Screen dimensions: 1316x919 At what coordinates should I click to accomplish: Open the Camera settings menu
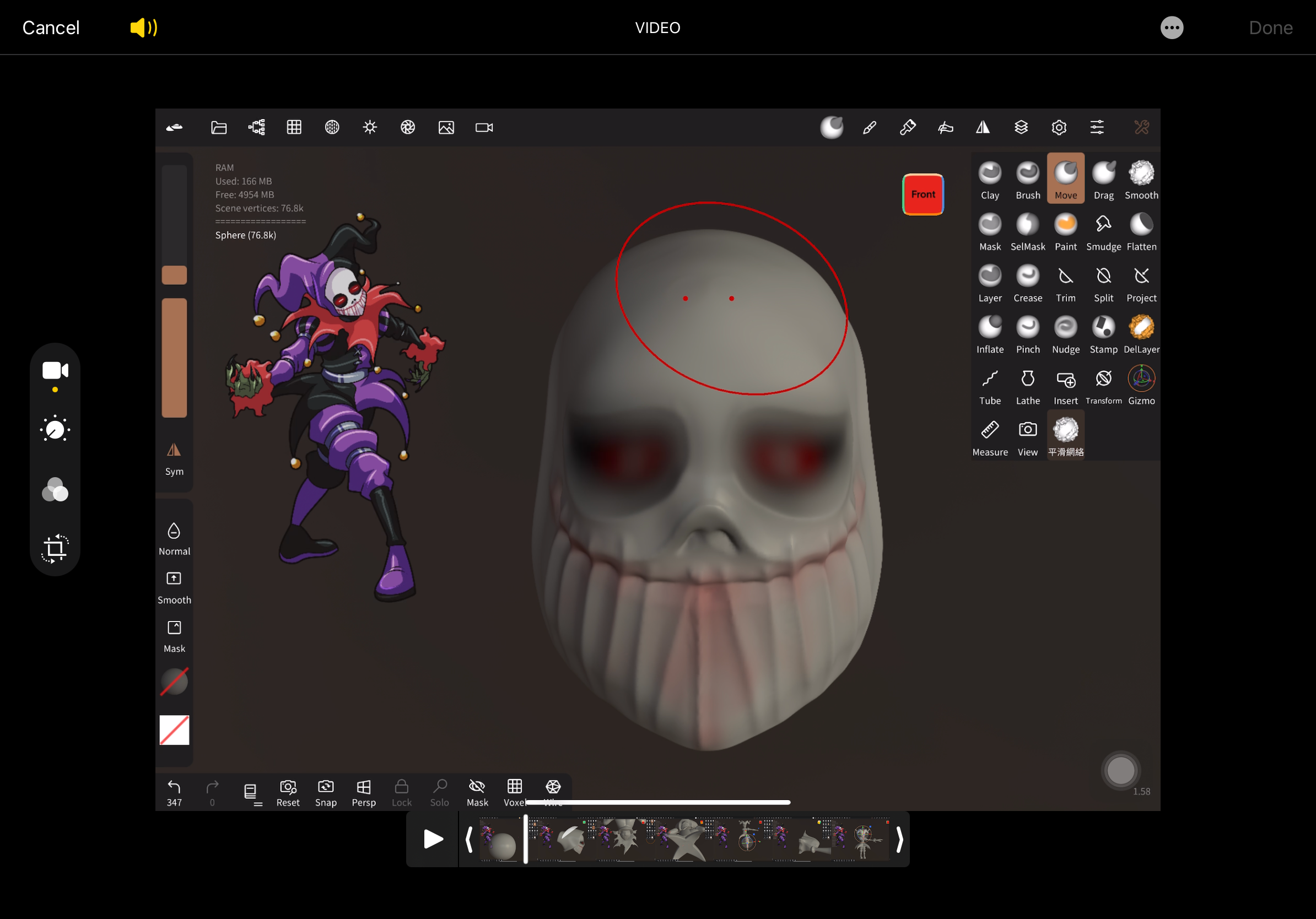click(x=484, y=127)
